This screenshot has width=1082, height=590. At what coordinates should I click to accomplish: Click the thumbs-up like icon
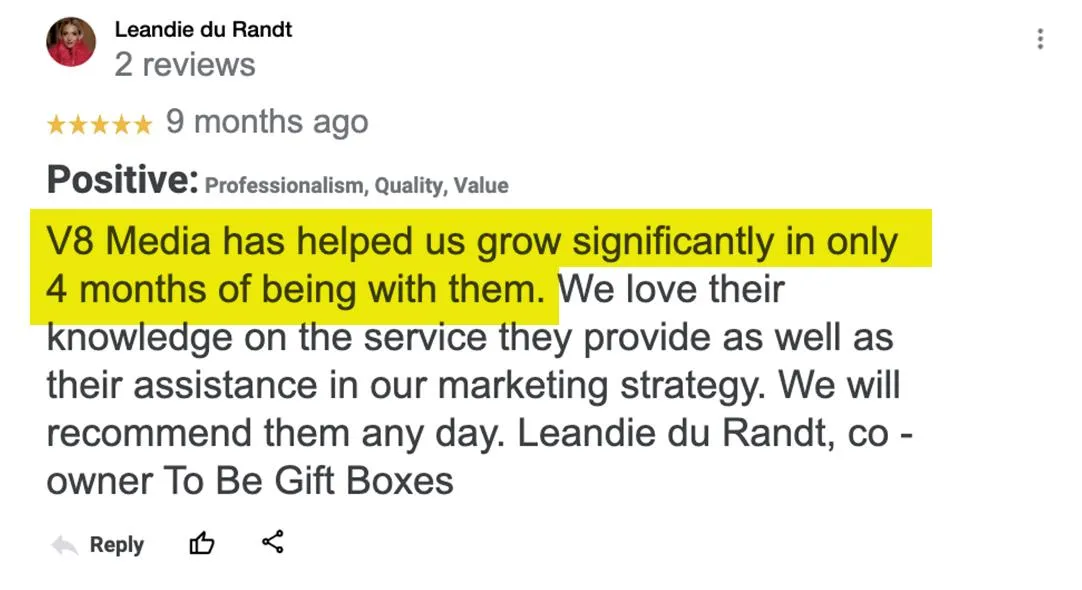[x=201, y=544]
